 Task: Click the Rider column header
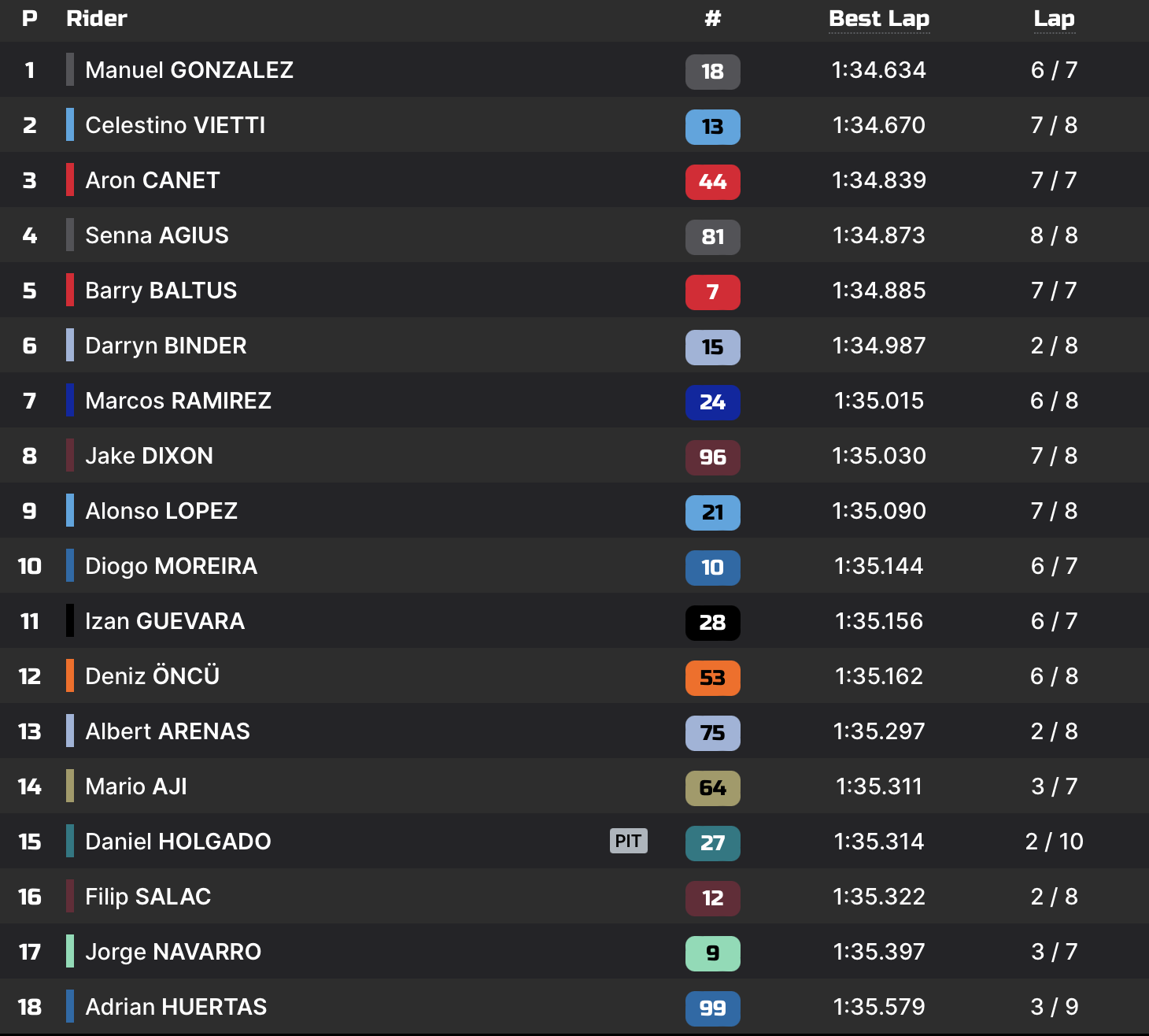tap(96, 19)
